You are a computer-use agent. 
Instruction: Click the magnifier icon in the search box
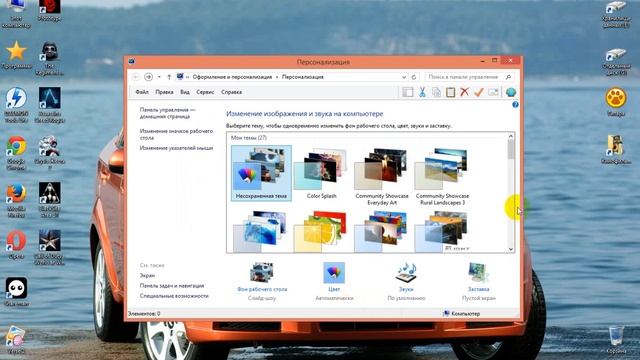[508, 77]
